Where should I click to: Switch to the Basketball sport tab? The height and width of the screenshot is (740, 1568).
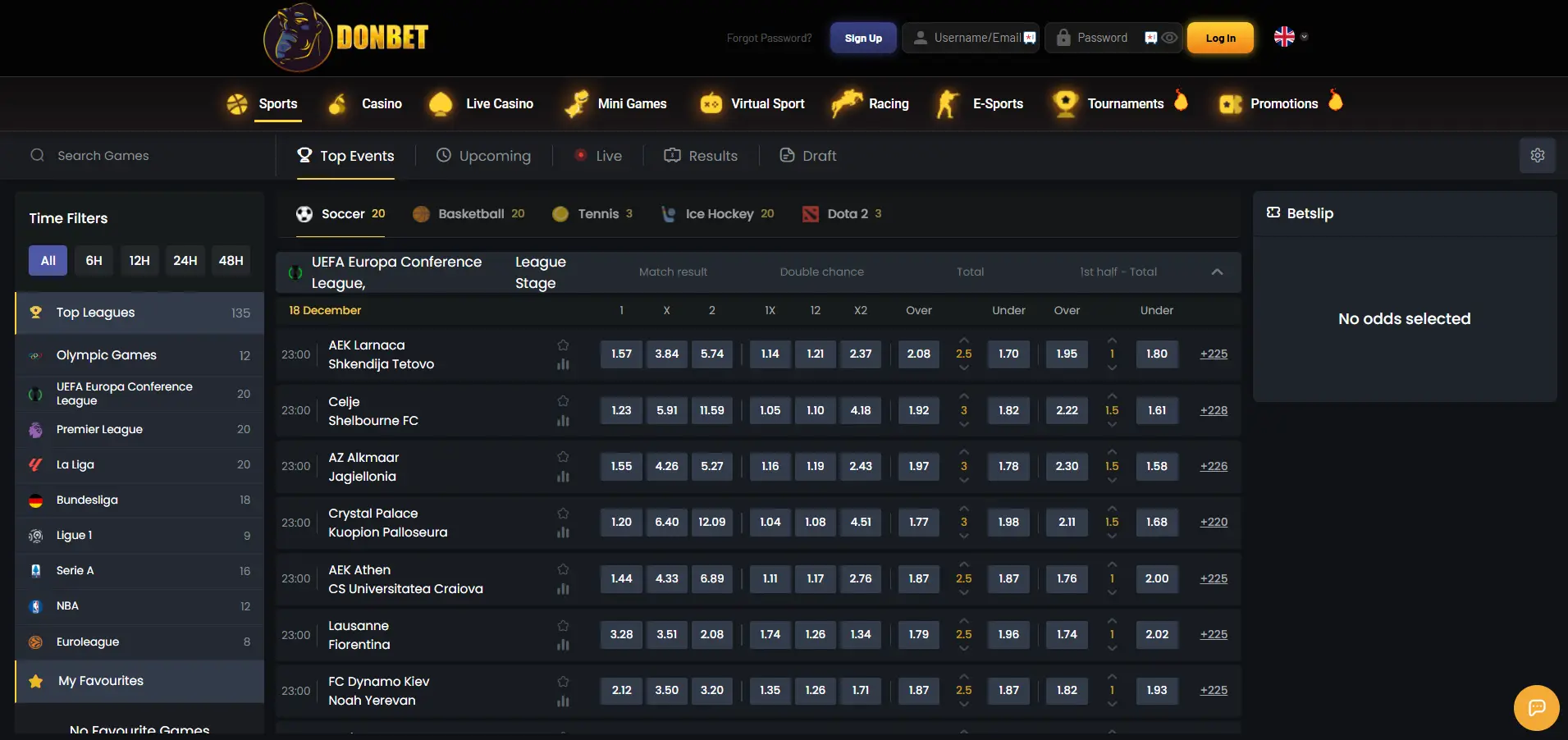[x=469, y=213]
